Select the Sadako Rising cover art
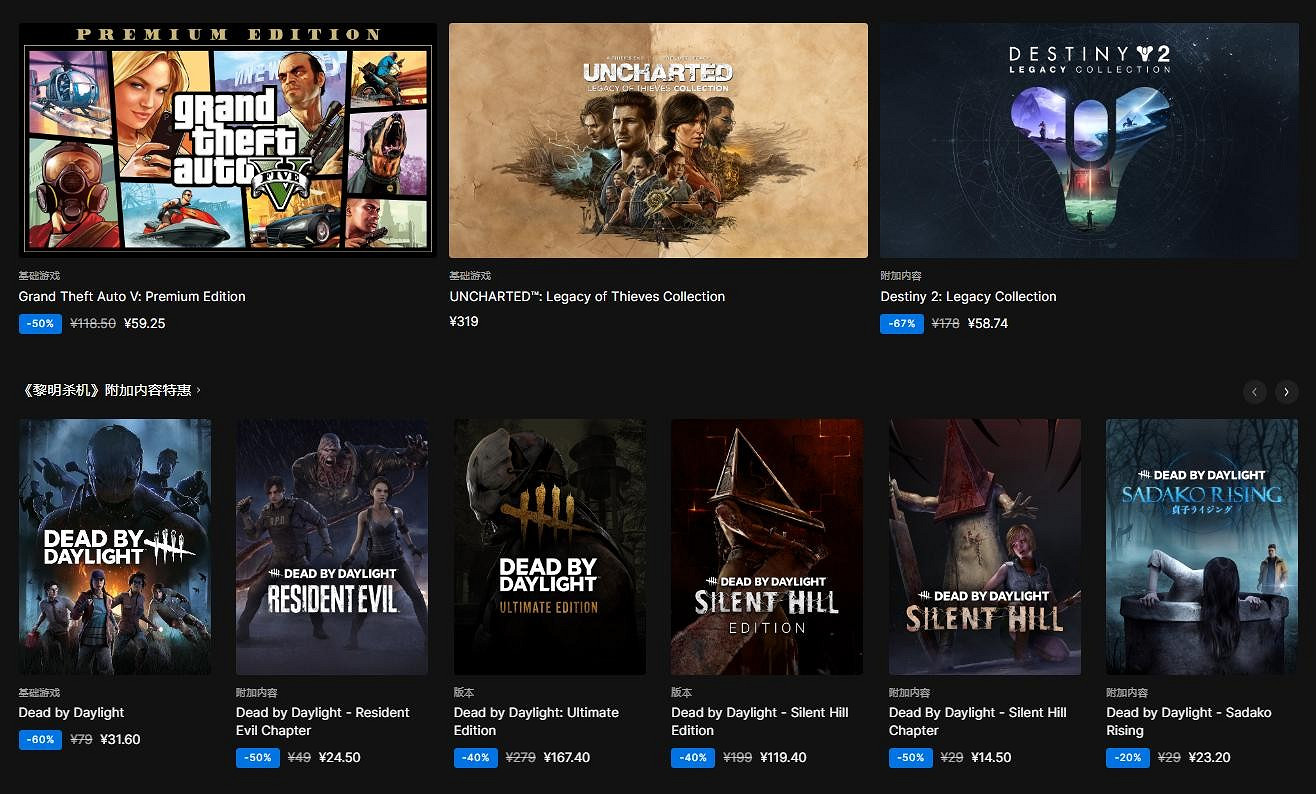1316x794 pixels. pos(1201,546)
